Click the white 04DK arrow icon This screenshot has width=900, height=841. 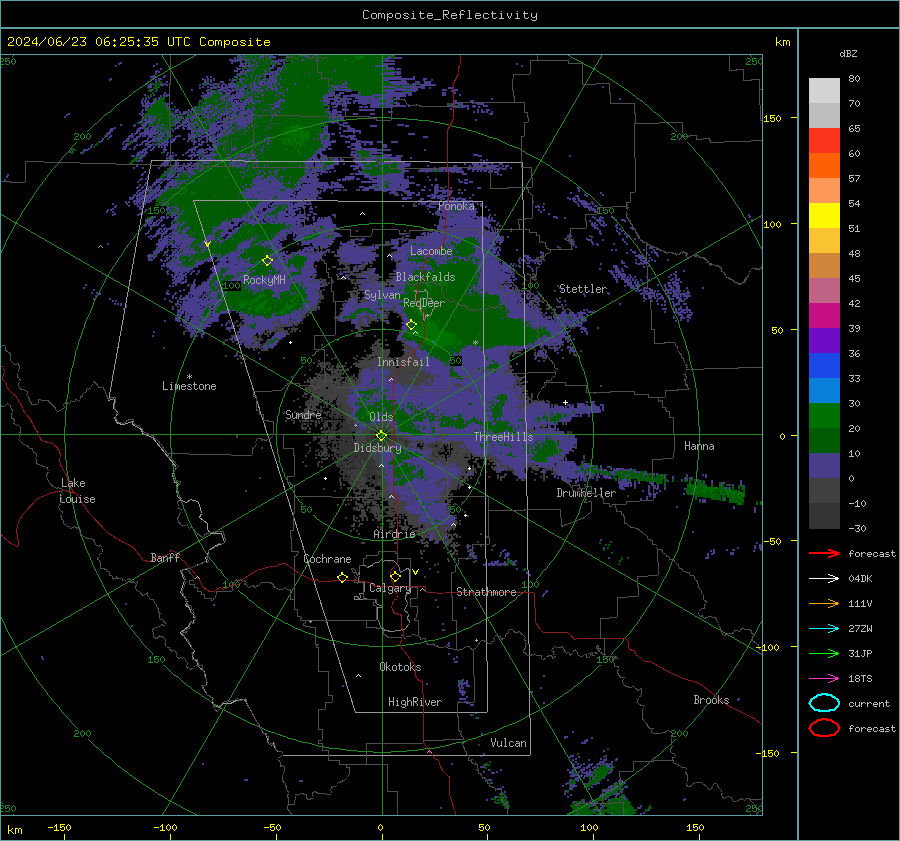824,579
